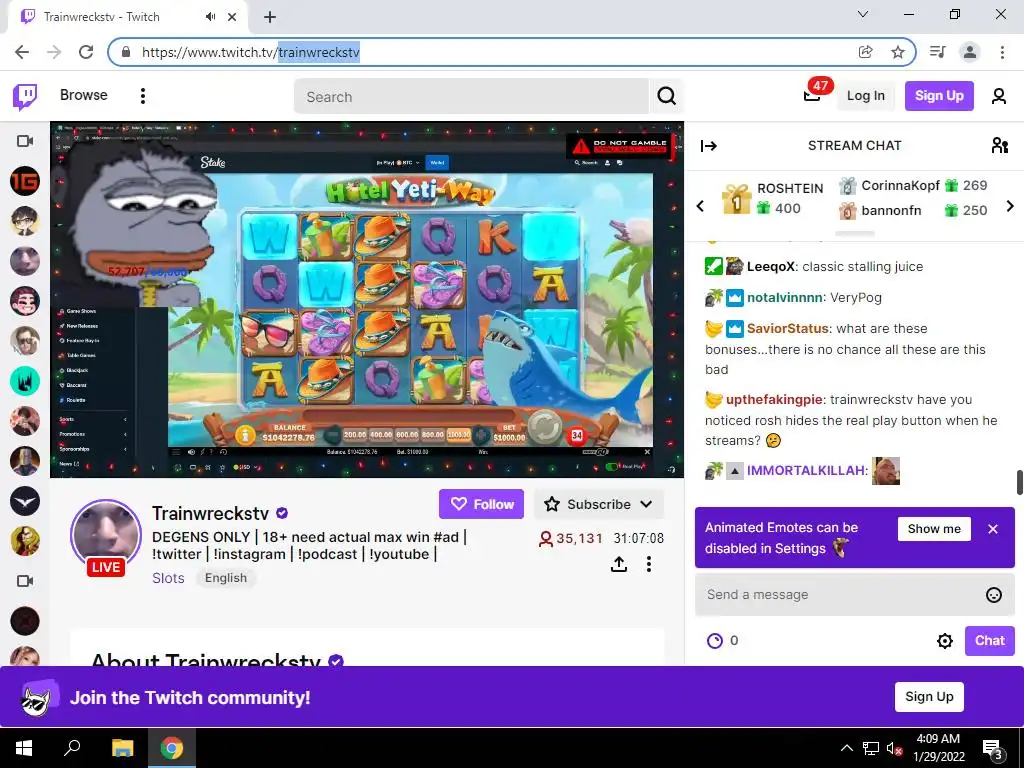Open Windows taskbar search
The width and height of the screenshot is (1024, 768).
pyautogui.click(x=72, y=748)
